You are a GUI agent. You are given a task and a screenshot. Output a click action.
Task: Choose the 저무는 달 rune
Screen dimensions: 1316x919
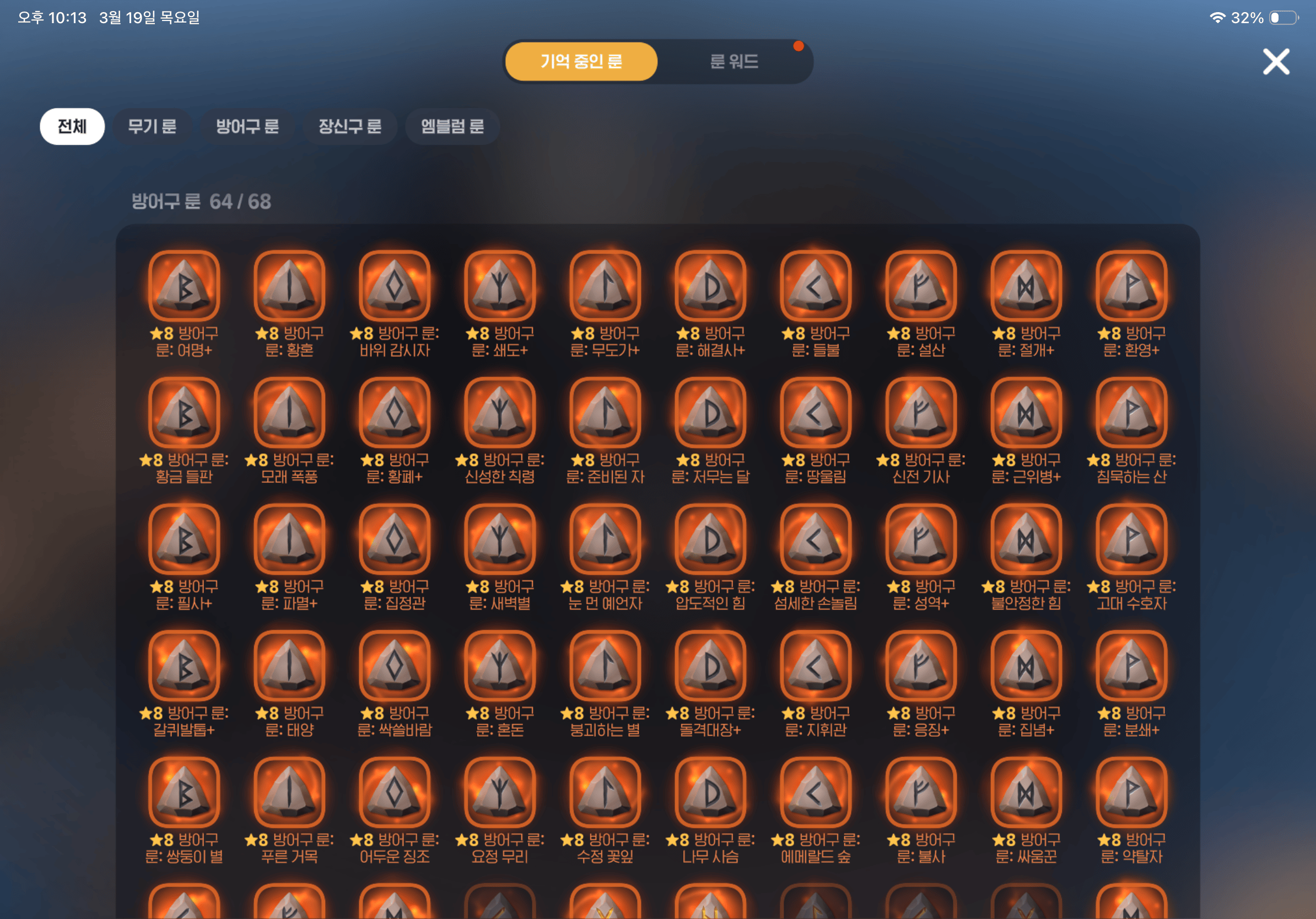[710, 412]
